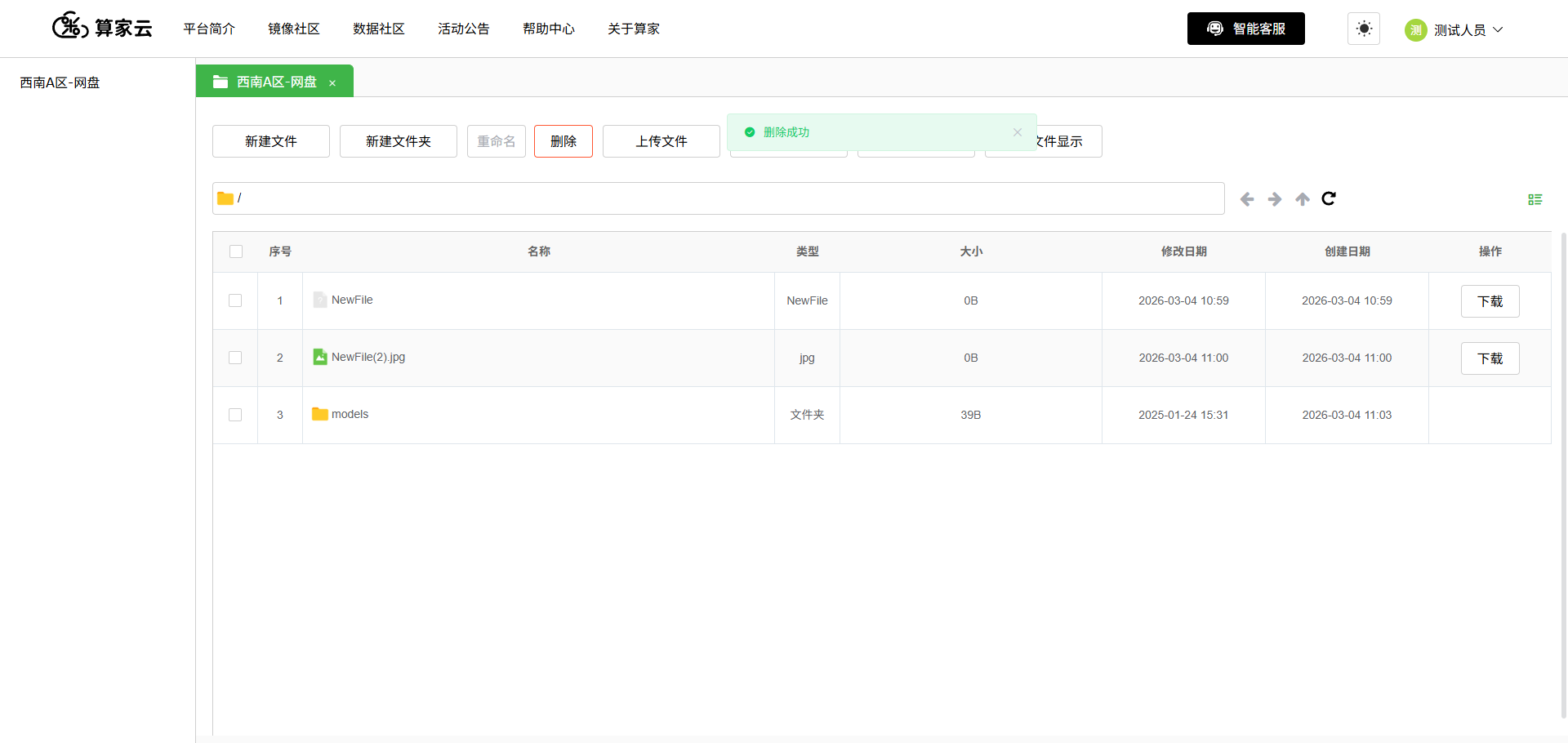
Task: Click the 修改日期 column header
Action: pos(1184,251)
